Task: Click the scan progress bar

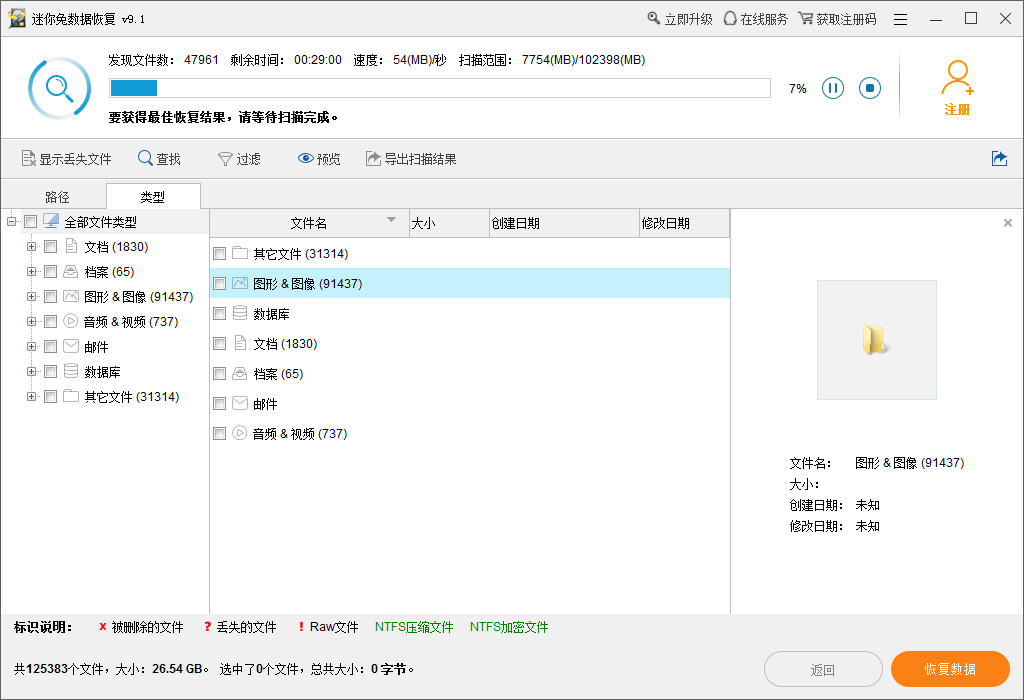Action: click(440, 88)
